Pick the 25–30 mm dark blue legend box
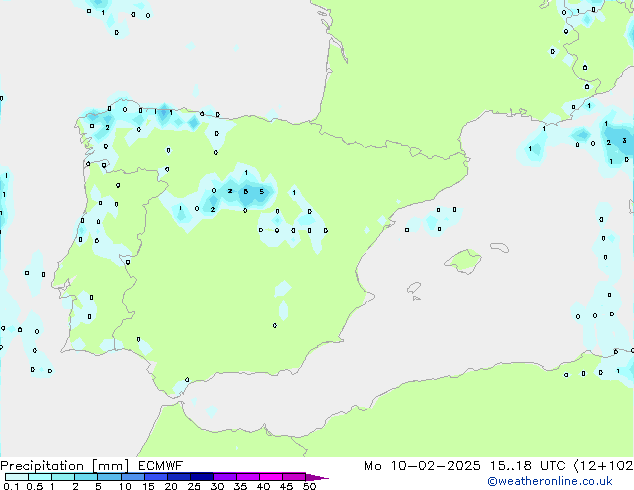The image size is (634, 490). pos(202,477)
